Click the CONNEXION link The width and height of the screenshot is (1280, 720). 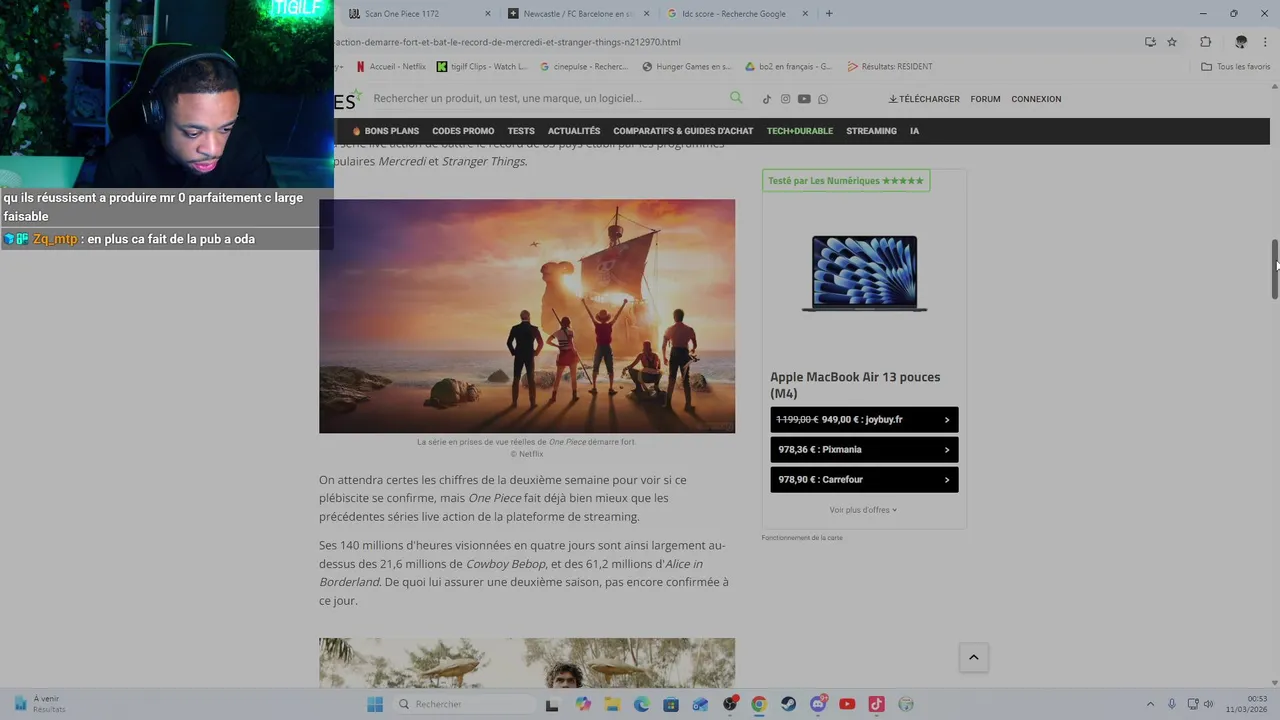point(1036,99)
